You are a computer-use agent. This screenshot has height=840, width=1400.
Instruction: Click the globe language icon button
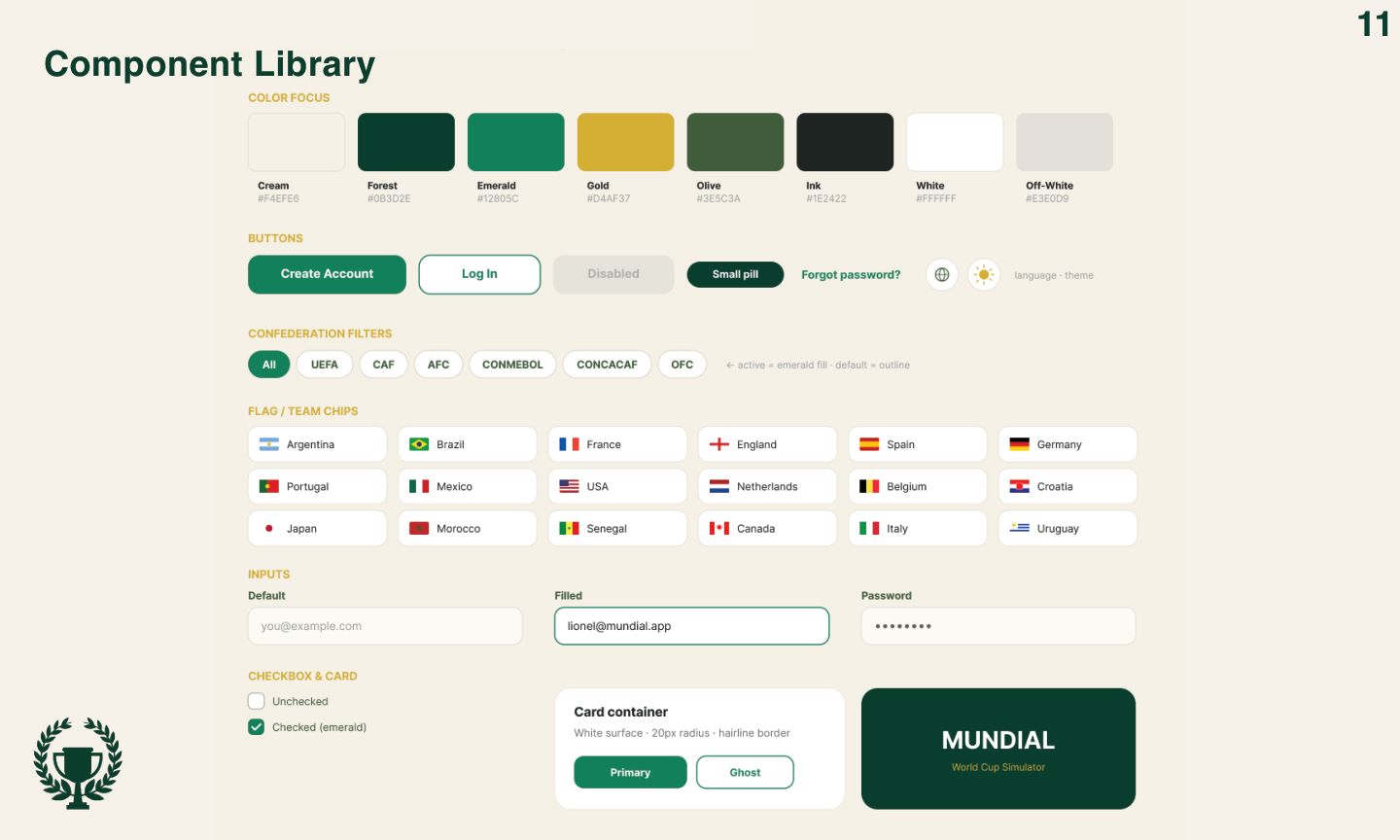[x=941, y=275]
